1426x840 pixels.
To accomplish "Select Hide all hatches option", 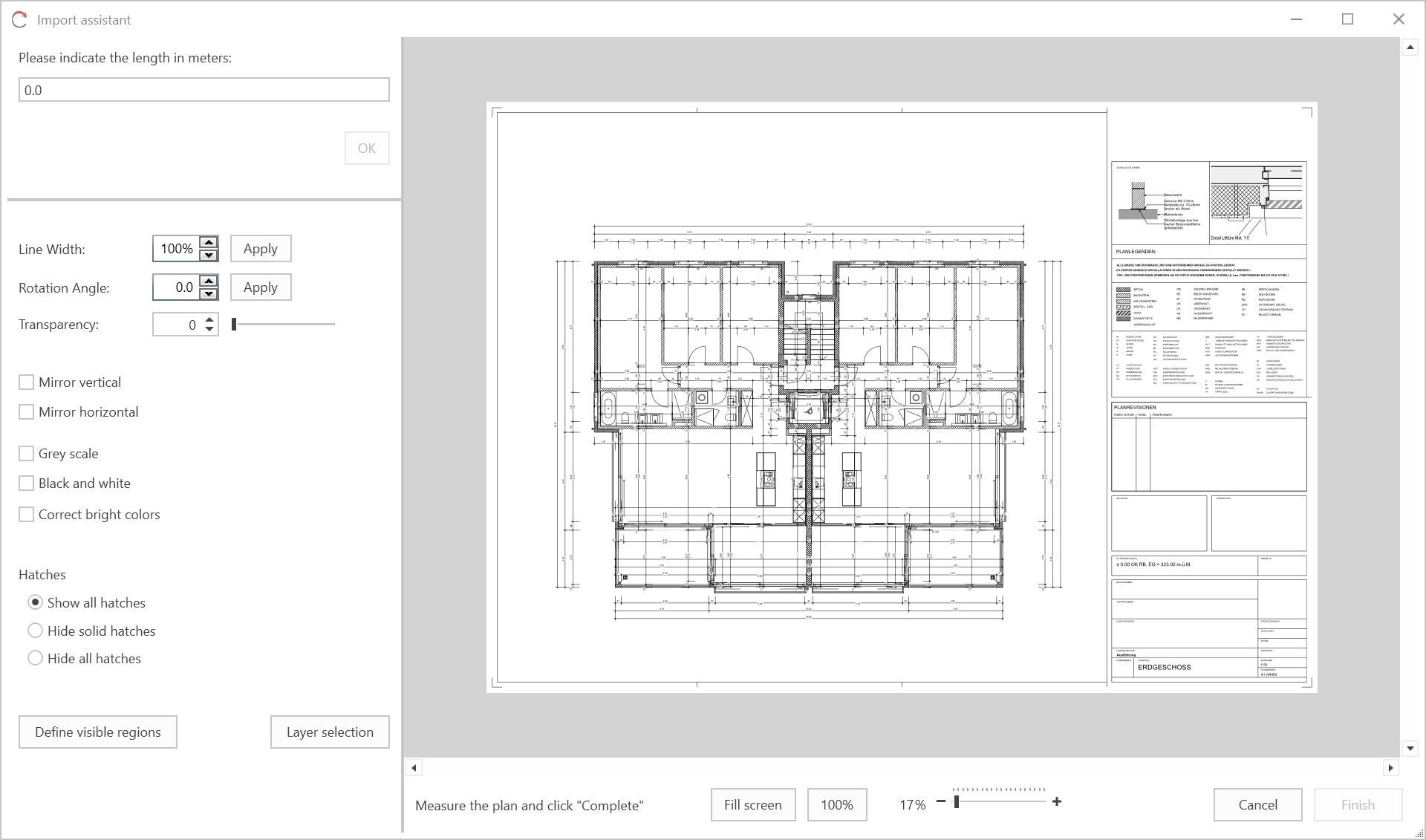I will pyautogui.click(x=35, y=658).
